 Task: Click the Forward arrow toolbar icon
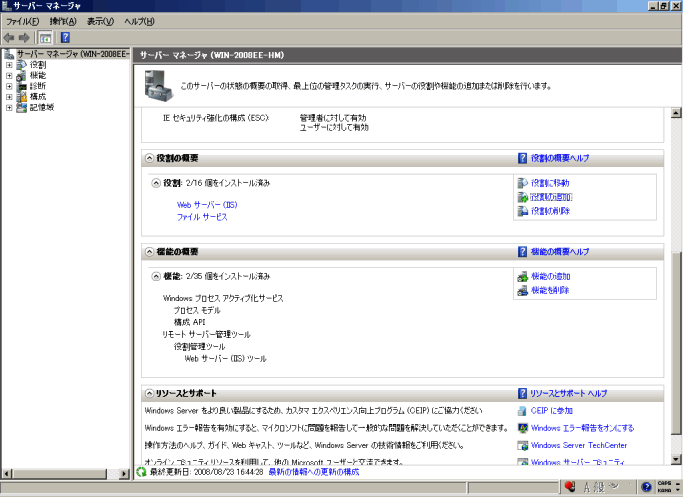(24, 38)
